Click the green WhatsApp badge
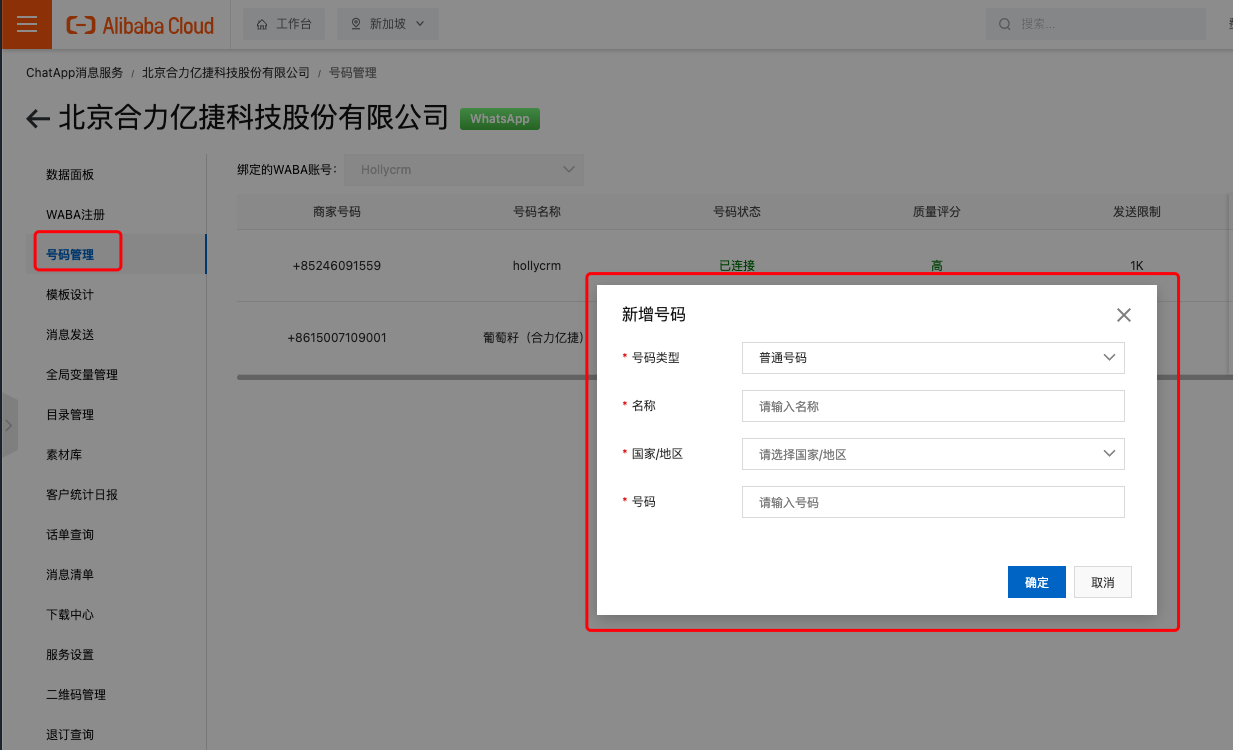Image resolution: width=1233 pixels, height=750 pixels. 500,119
